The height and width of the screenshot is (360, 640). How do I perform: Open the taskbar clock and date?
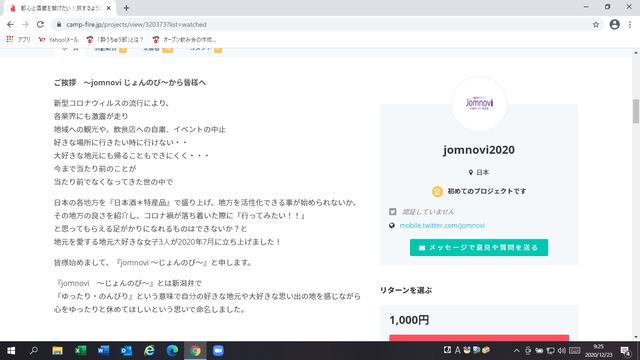tap(599, 351)
